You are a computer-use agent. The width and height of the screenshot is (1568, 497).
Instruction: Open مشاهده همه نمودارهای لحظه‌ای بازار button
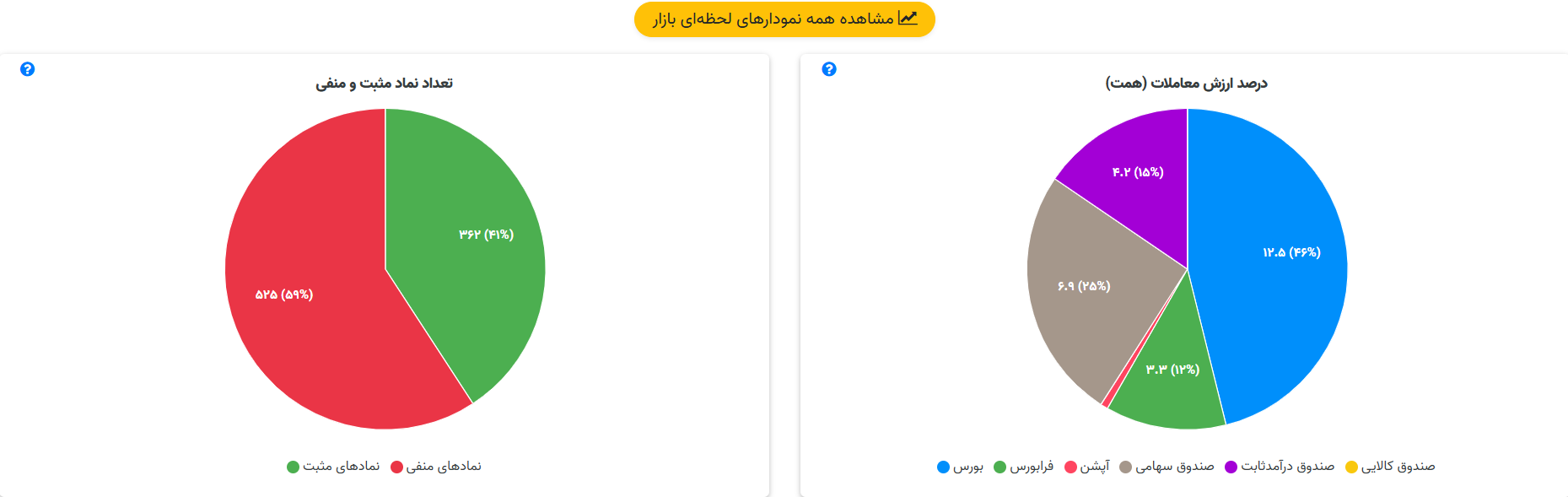pyautogui.click(x=784, y=19)
